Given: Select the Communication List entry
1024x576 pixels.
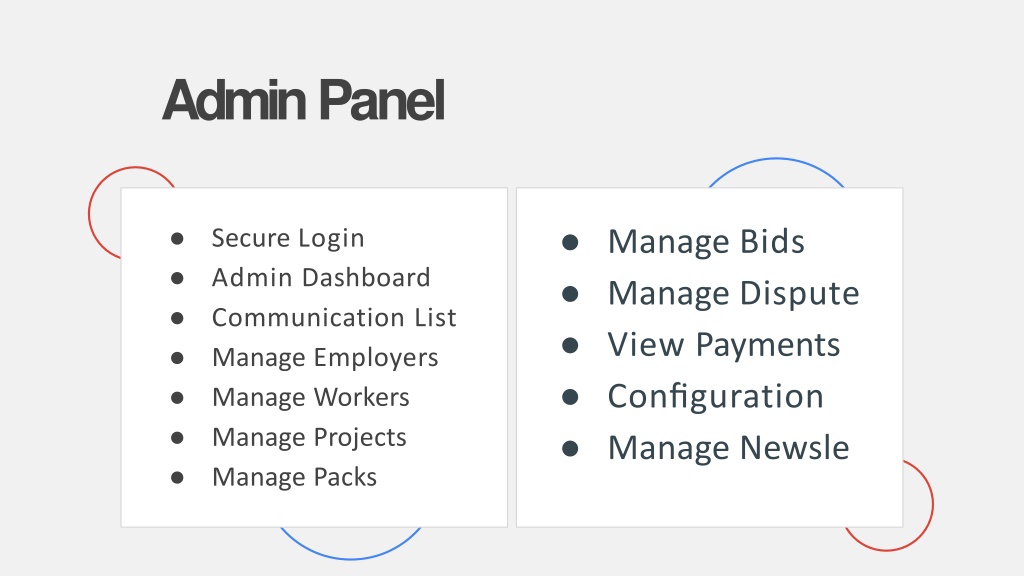Looking at the screenshot, I should click(x=334, y=317).
